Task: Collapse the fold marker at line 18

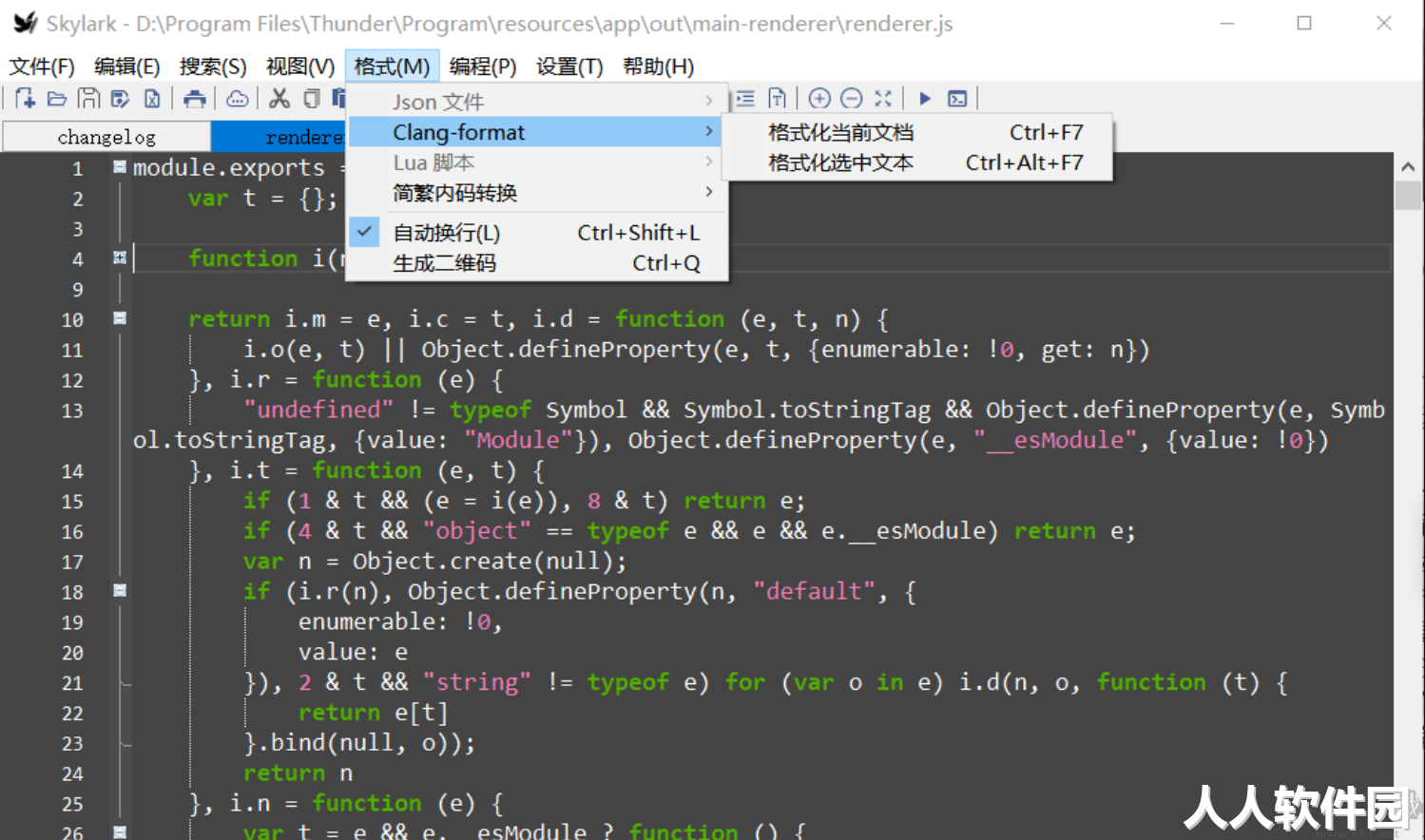Action: pyautogui.click(x=120, y=590)
